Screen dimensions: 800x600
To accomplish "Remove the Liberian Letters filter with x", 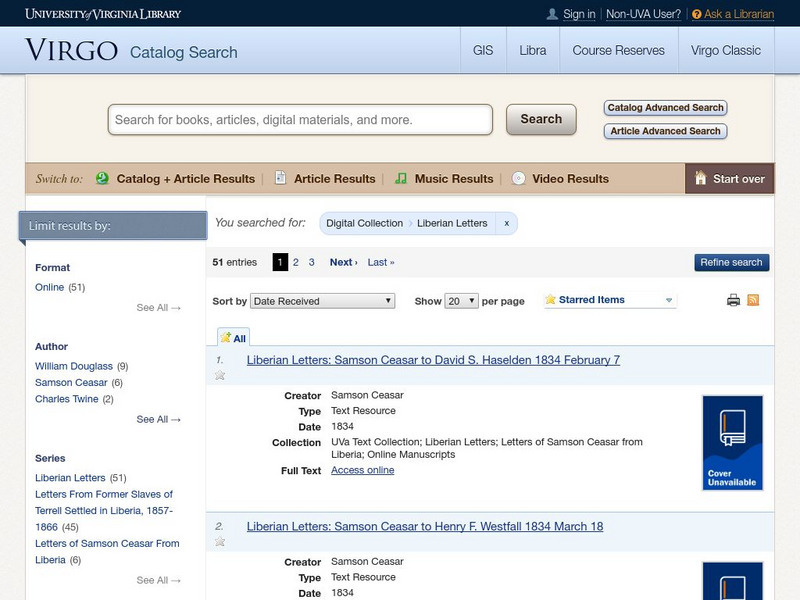I will click(x=506, y=223).
